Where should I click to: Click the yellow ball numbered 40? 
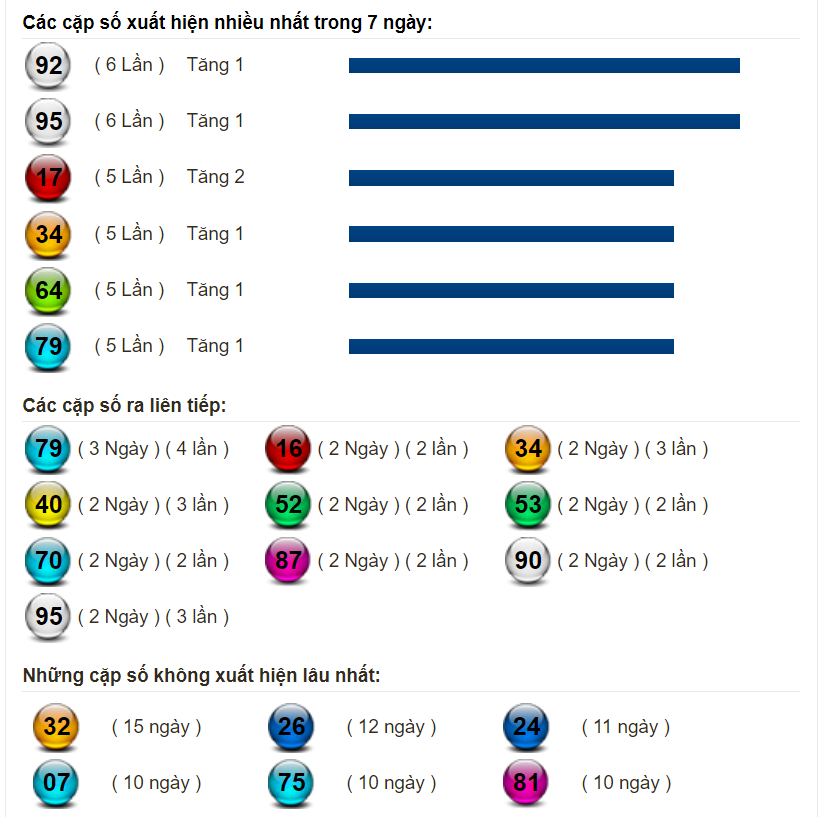click(48, 504)
